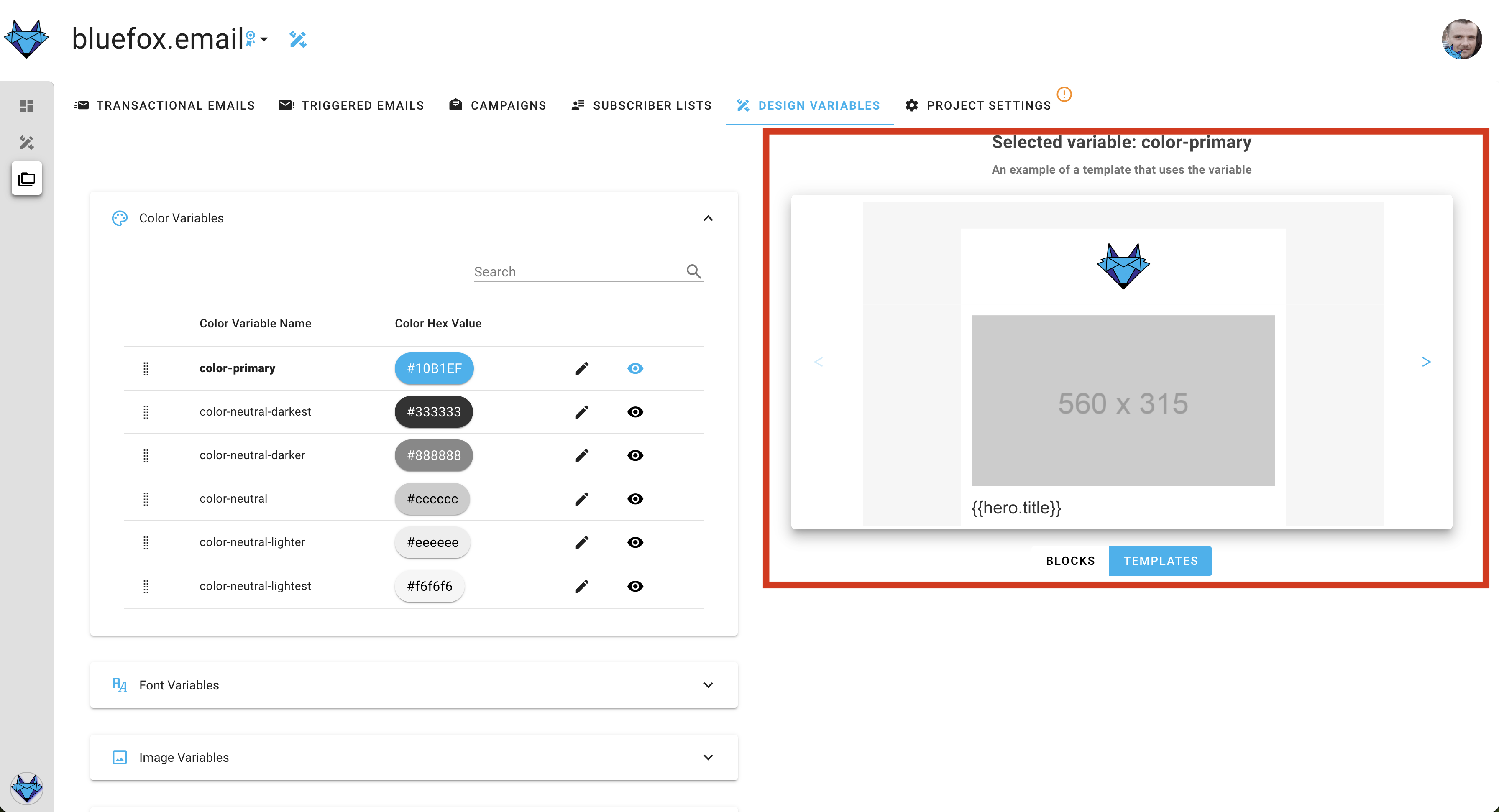Select the Design Variables tab
The image size is (1499, 812).
point(809,105)
